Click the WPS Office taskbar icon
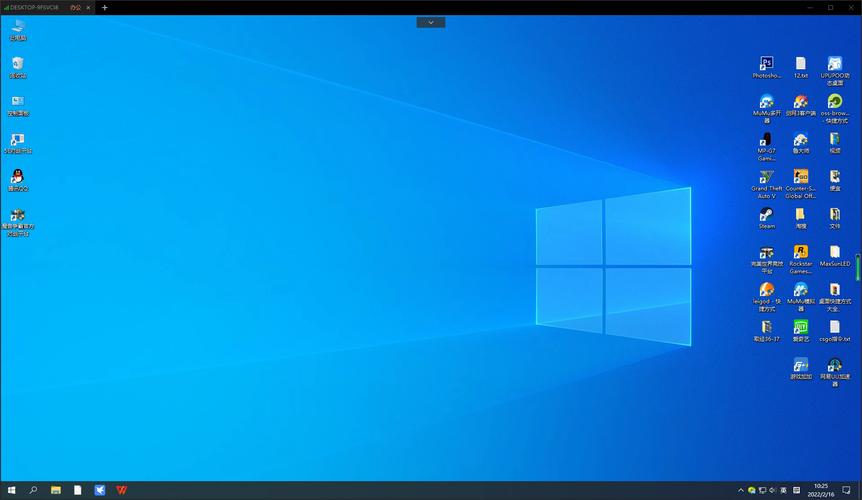This screenshot has height=500, width=862. point(121,490)
